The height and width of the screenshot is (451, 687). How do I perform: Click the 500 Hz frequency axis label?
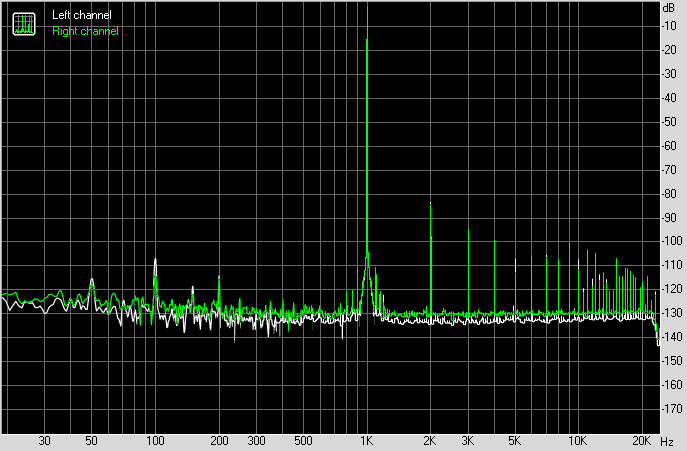pyautogui.click(x=303, y=441)
